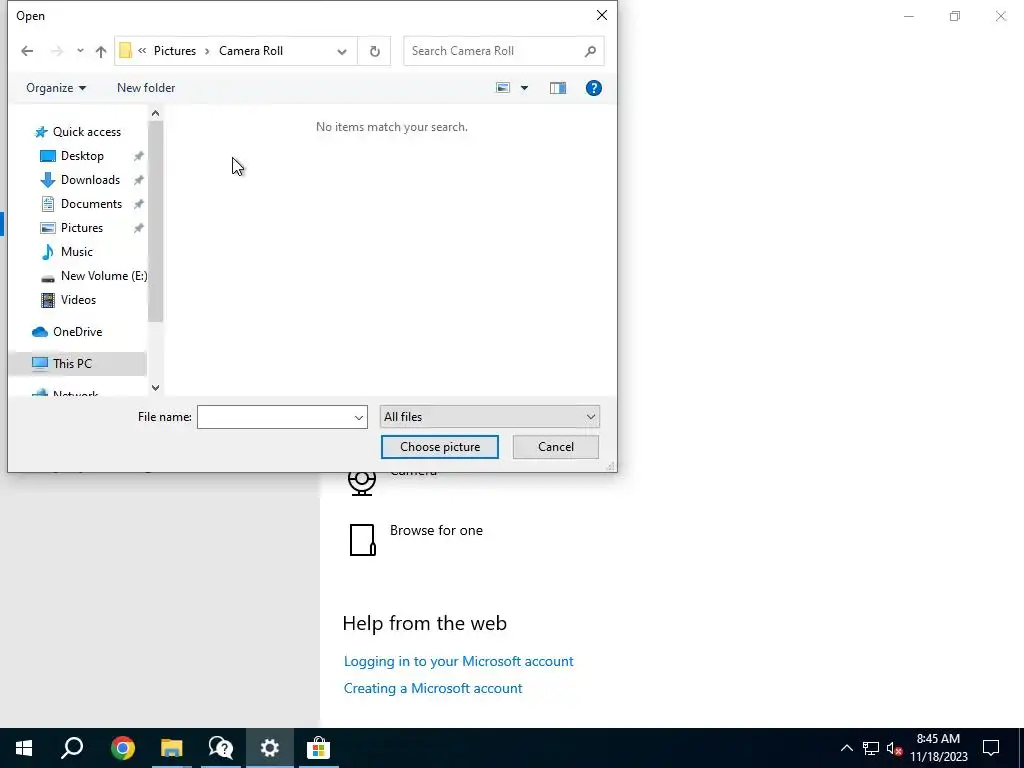Open the All files type dropdown
The height and width of the screenshot is (768, 1024).
tap(489, 417)
